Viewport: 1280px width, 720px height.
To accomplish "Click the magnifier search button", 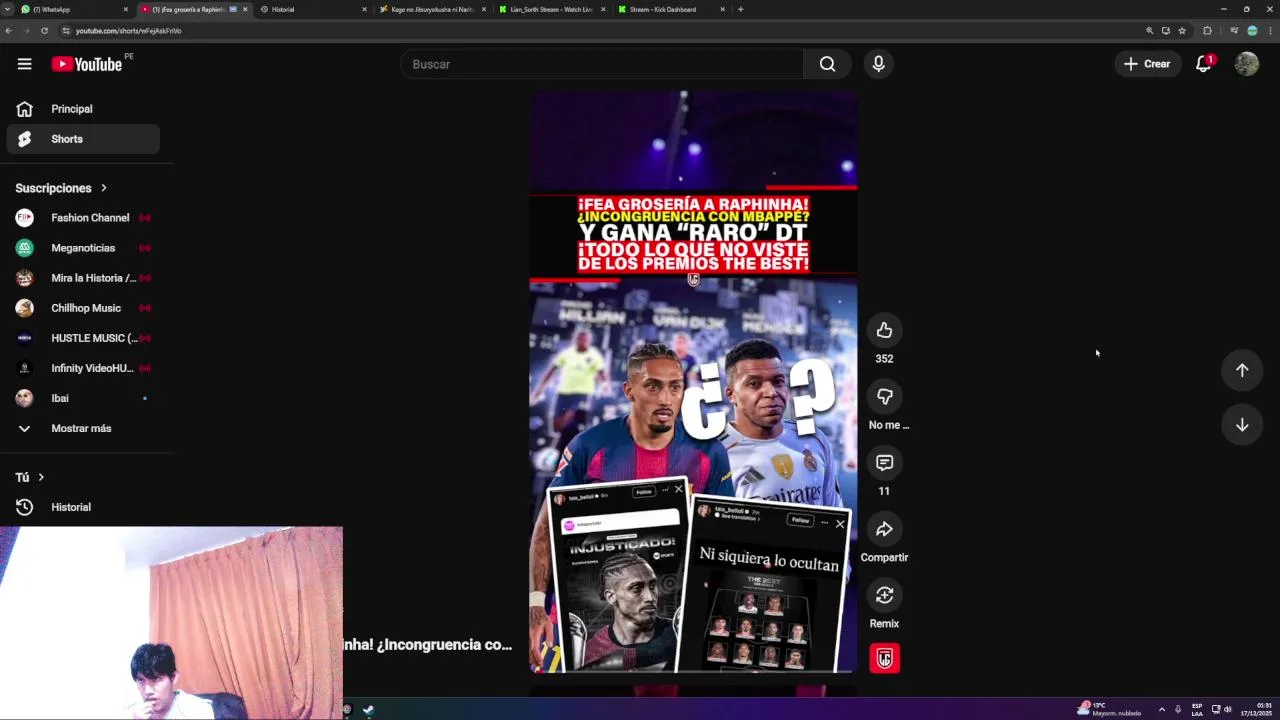I will coord(827,64).
